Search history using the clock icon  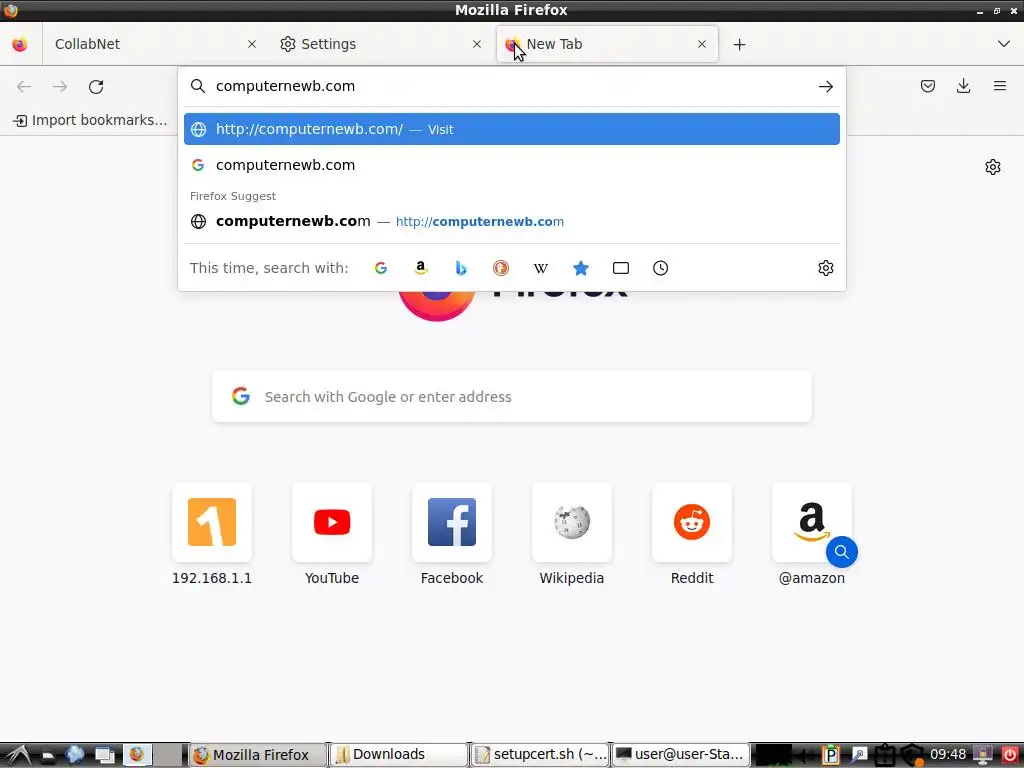pos(660,268)
